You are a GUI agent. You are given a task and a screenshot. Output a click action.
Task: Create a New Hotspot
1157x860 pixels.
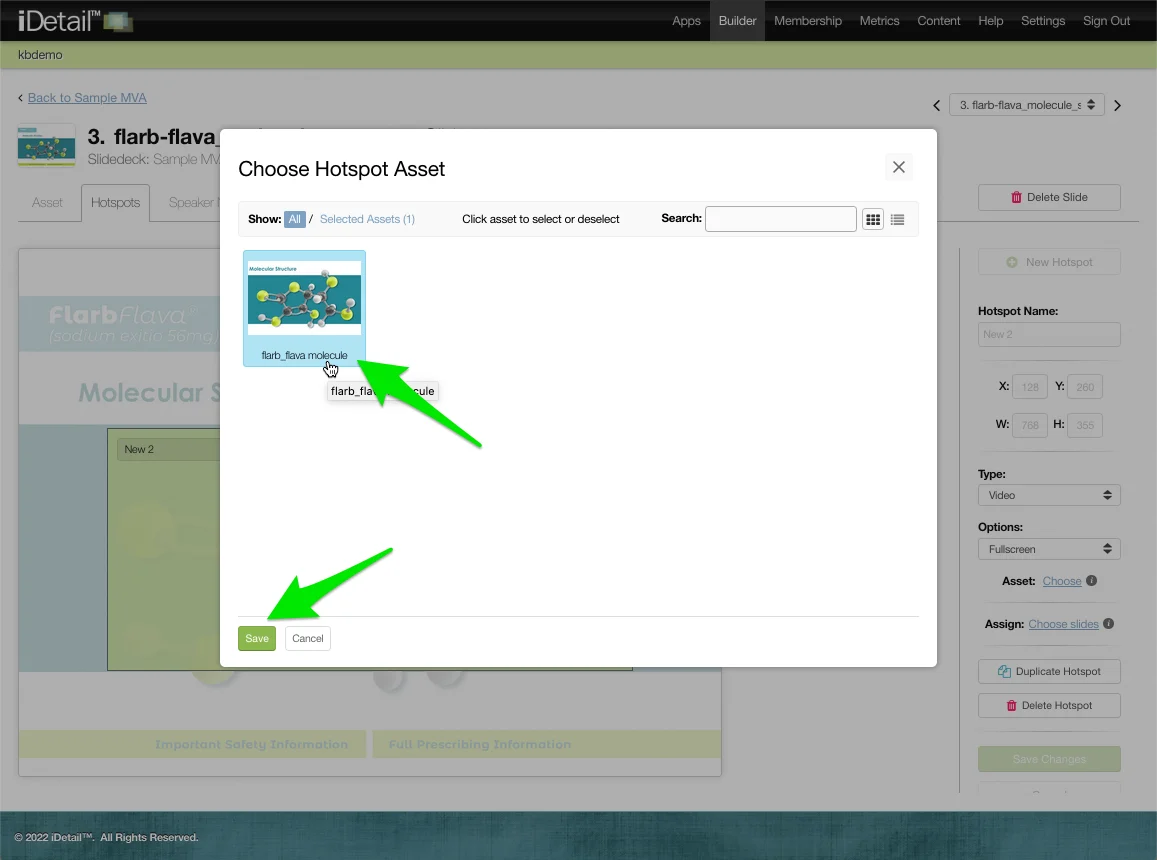click(x=1049, y=262)
